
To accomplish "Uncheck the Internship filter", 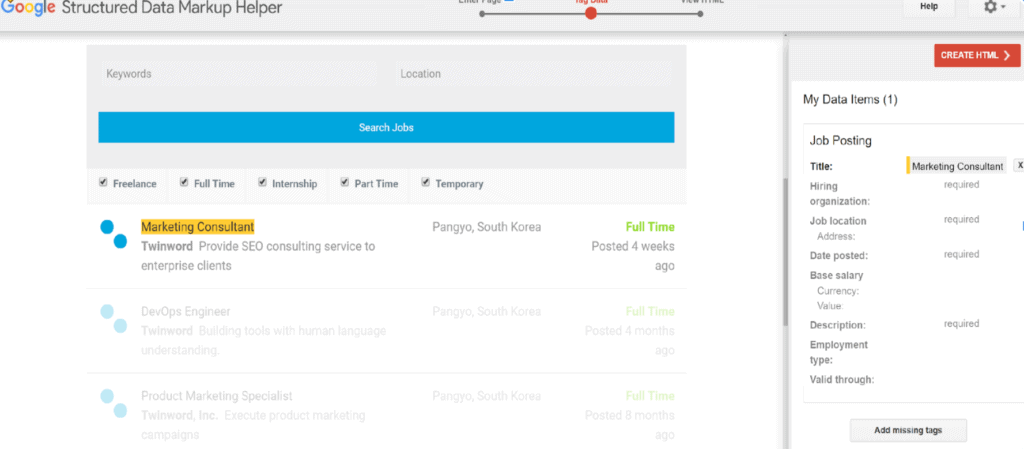I will 263,183.
